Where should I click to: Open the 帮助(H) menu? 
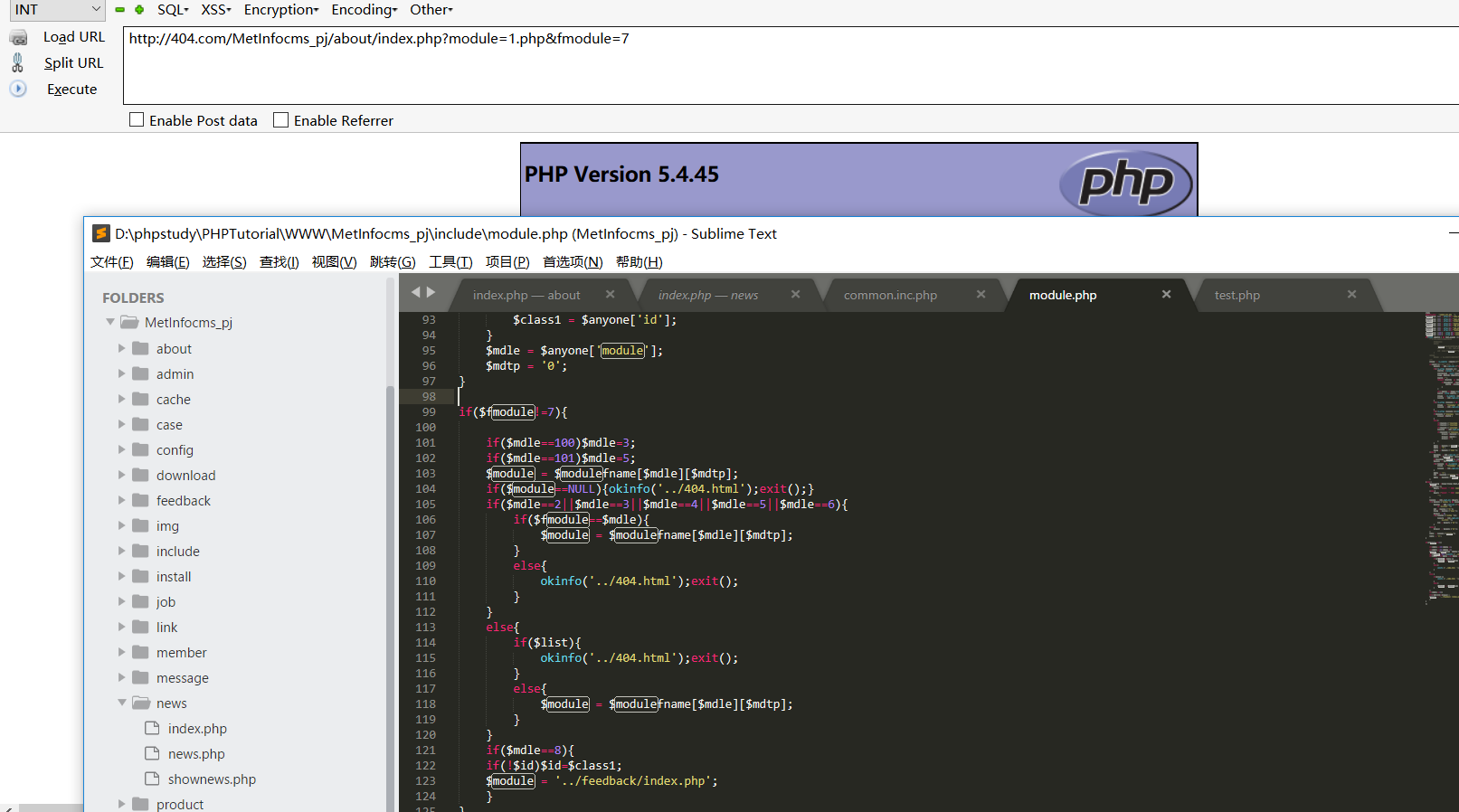click(639, 261)
